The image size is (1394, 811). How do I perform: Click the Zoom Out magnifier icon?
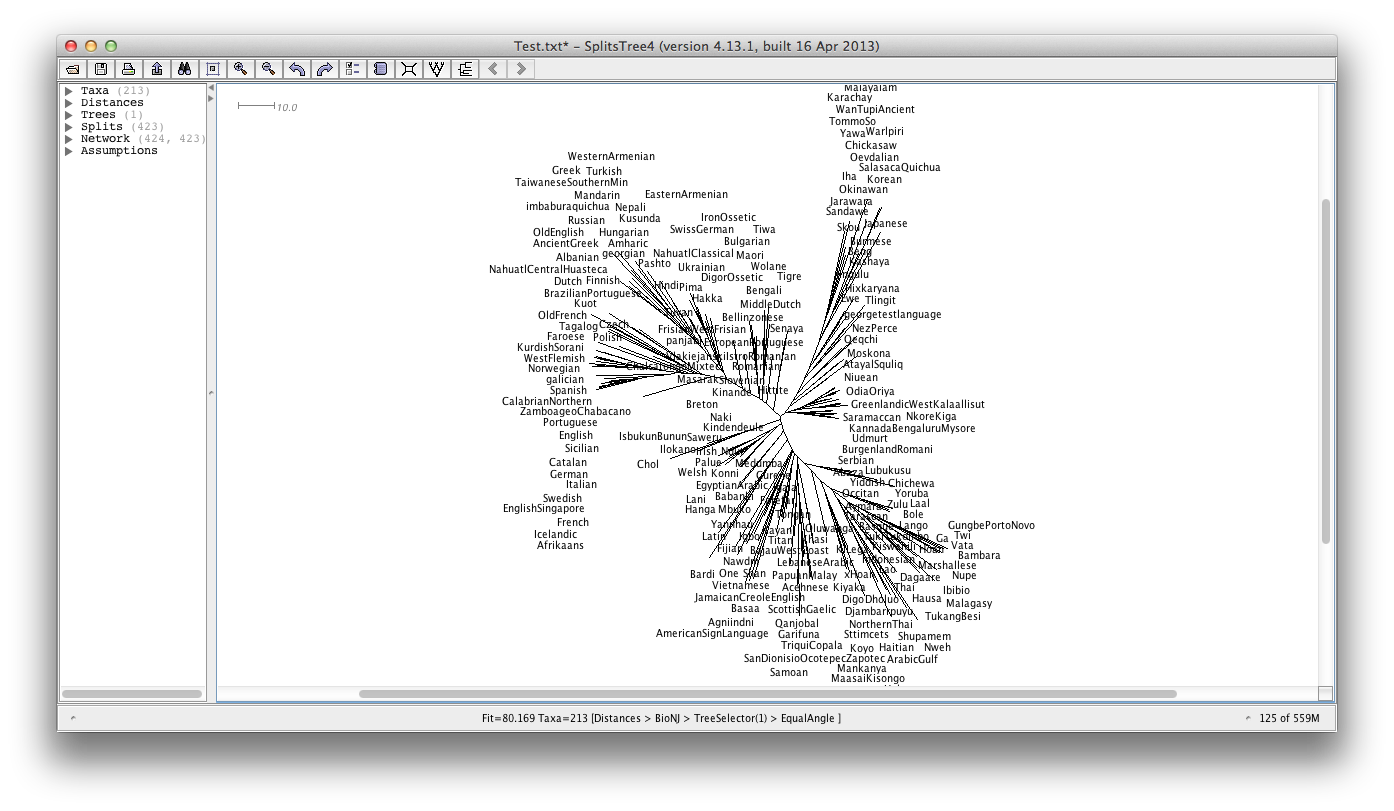point(268,69)
